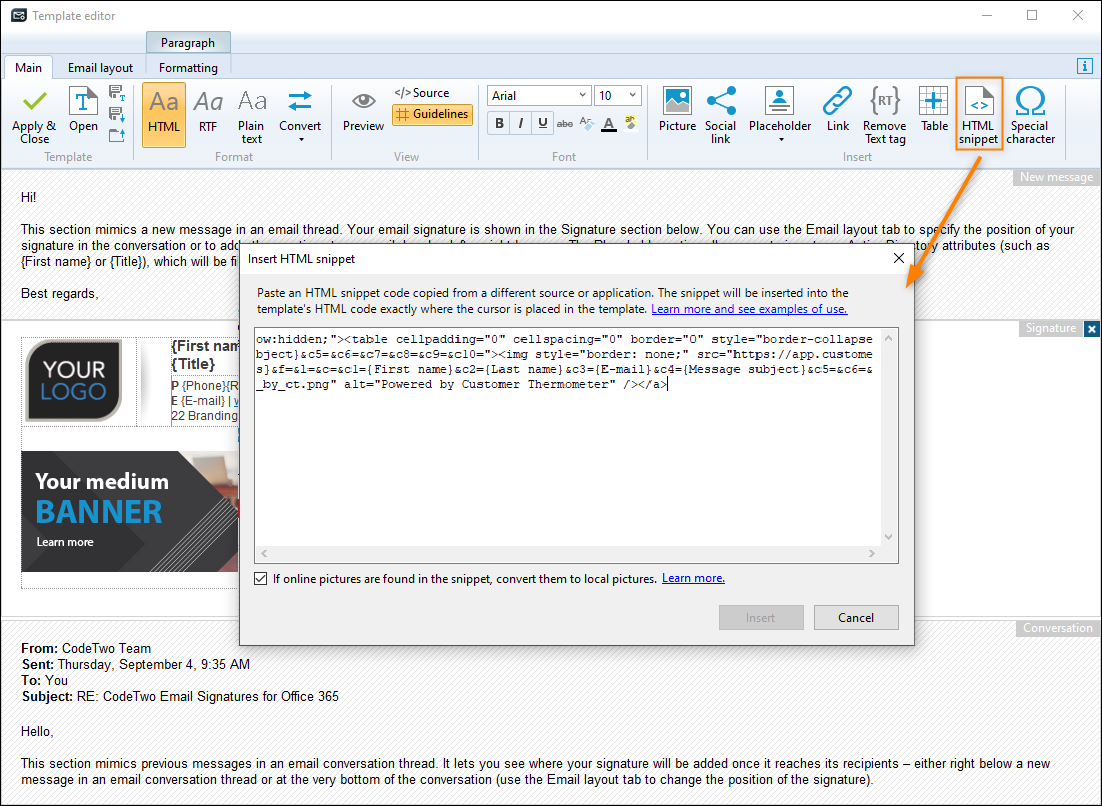
Task: Uncheck convert online pictures to local checkbox
Action: [261, 578]
